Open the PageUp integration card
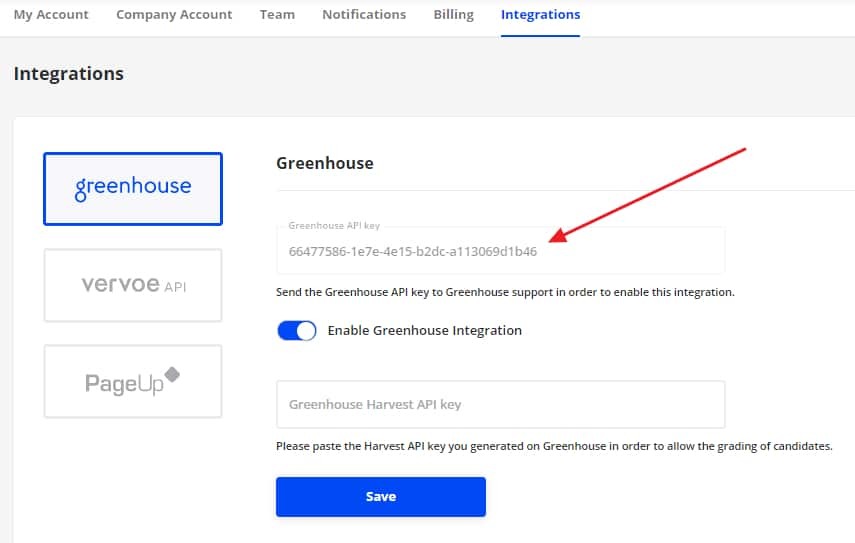Image resolution: width=855 pixels, height=543 pixels. coord(133,381)
